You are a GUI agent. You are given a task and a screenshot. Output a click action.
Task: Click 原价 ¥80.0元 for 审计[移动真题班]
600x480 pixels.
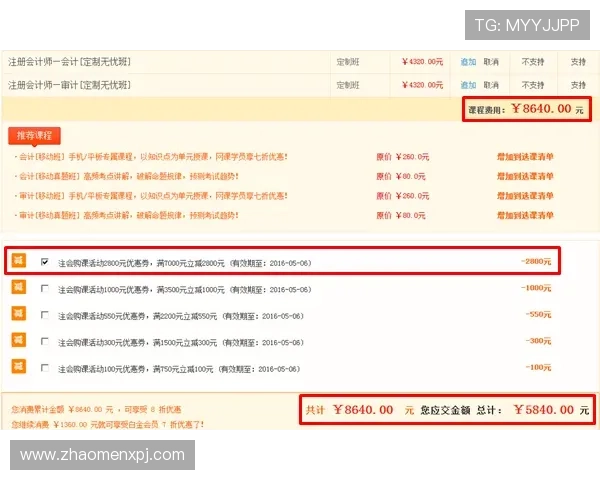coord(401,215)
